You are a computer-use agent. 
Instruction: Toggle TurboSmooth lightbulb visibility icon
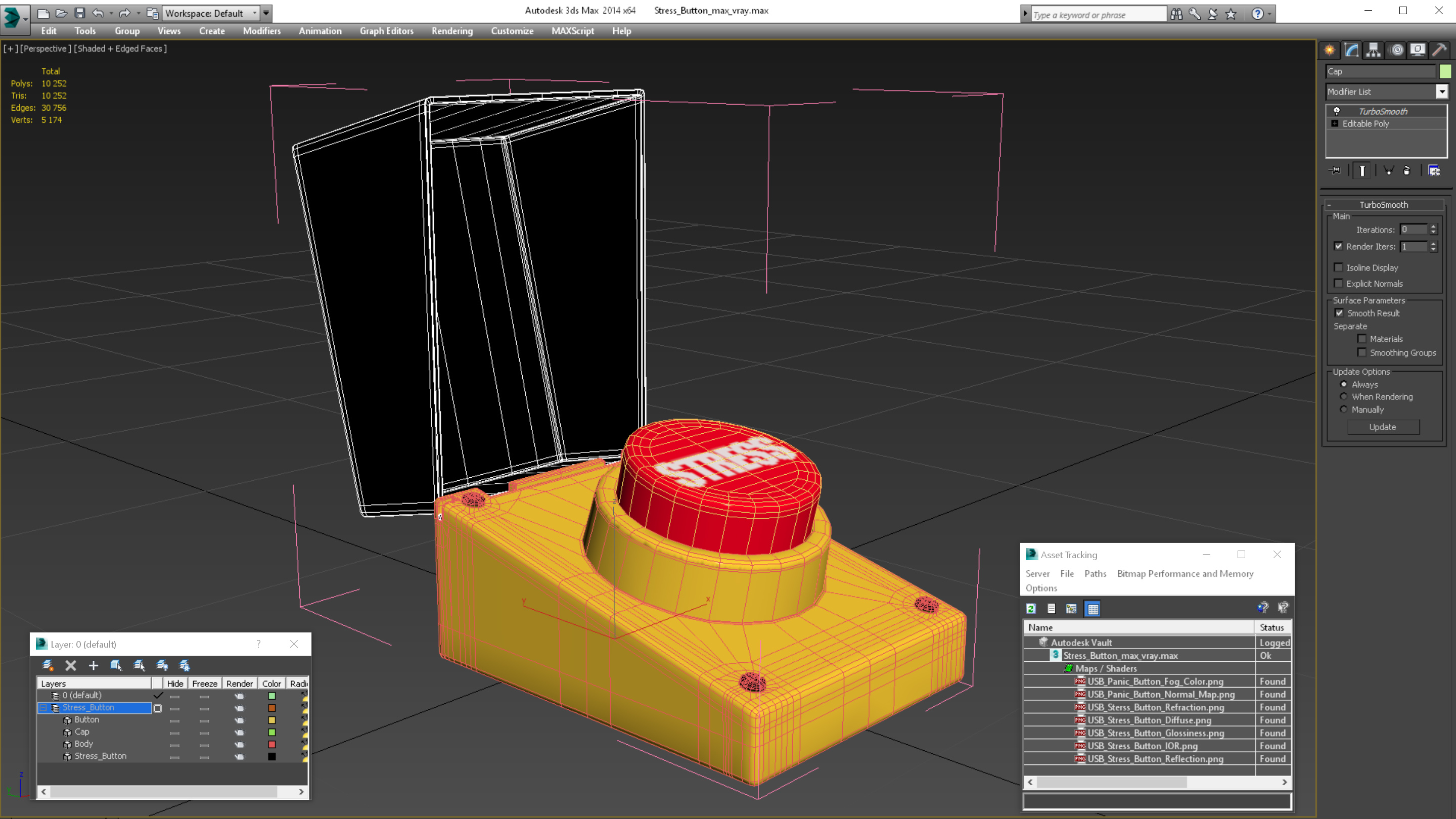pos(1337,111)
